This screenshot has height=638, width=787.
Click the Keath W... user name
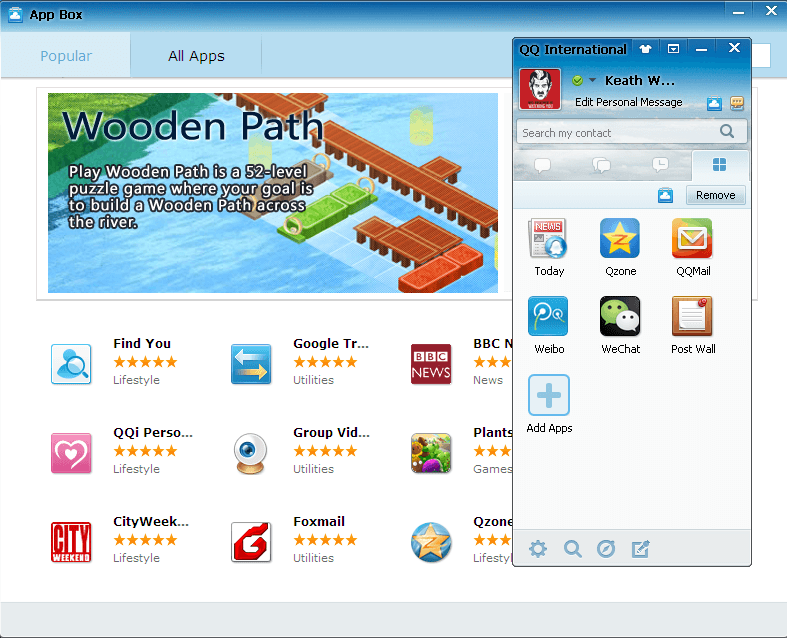pyautogui.click(x=639, y=80)
